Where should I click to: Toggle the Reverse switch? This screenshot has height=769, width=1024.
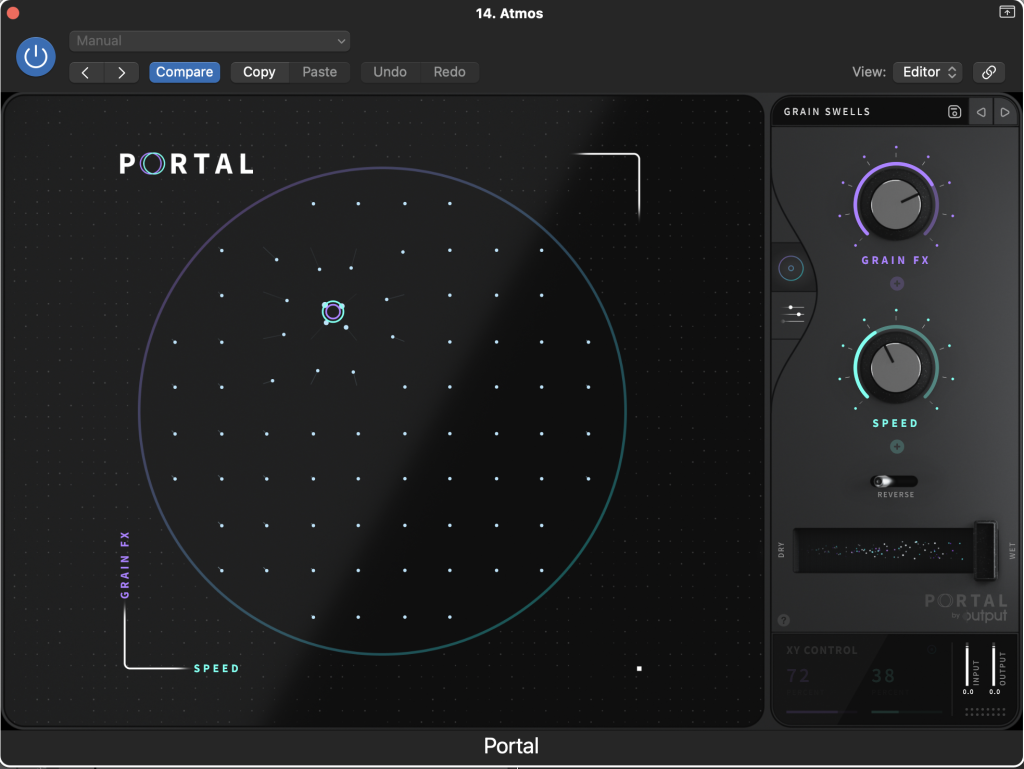pos(894,482)
